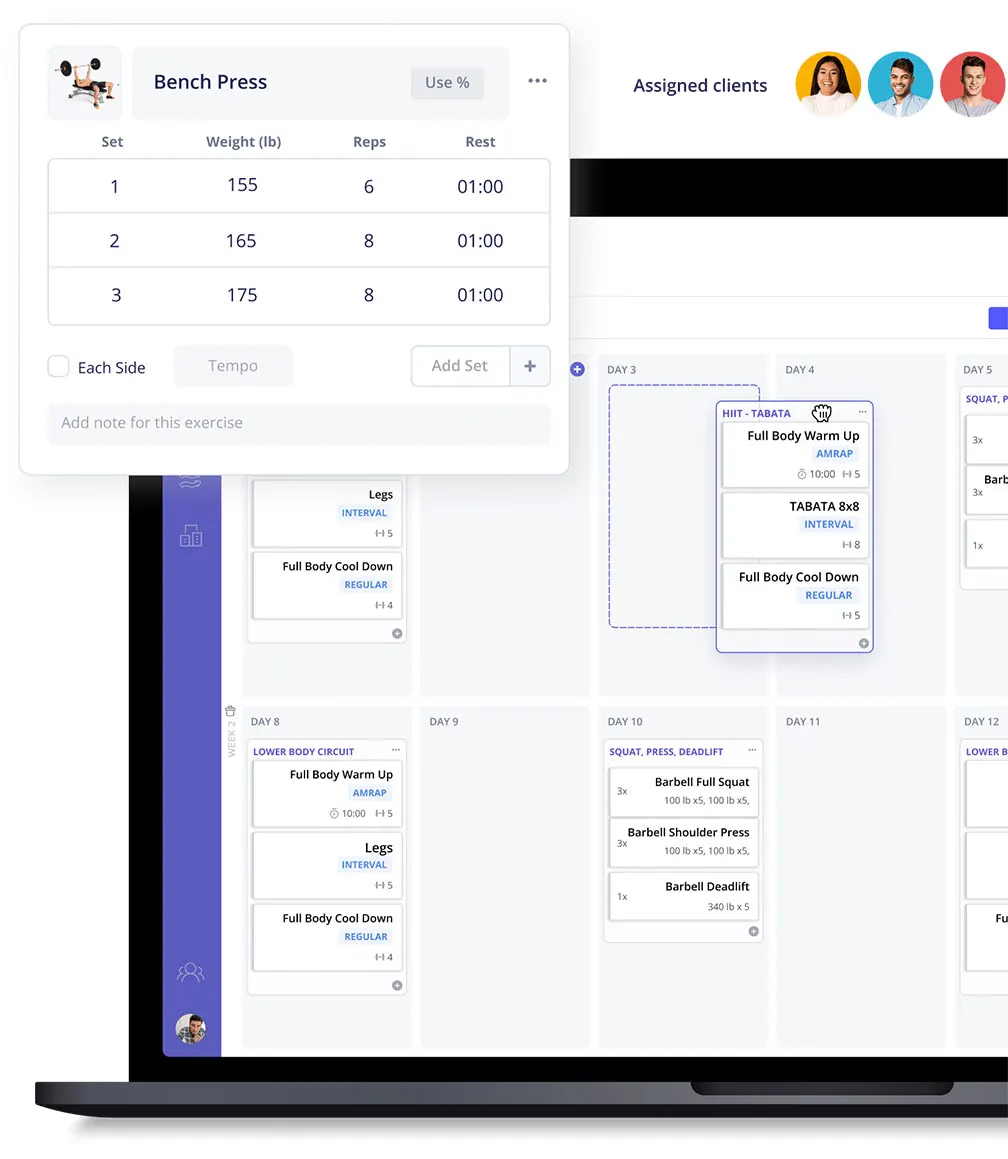Add exercise to Lower Body Circuit workout
This screenshot has width=1008, height=1159.
tap(397, 985)
